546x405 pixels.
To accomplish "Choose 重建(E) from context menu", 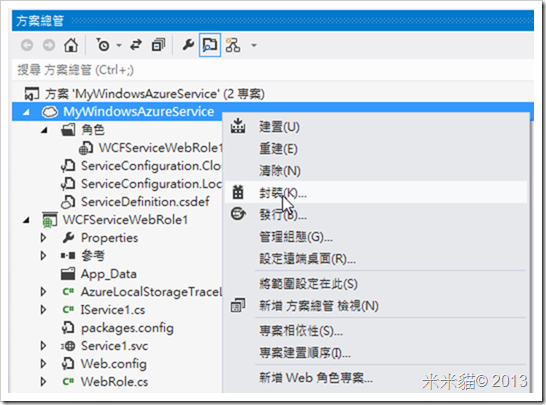I will pyautogui.click(x=376, y=149).
